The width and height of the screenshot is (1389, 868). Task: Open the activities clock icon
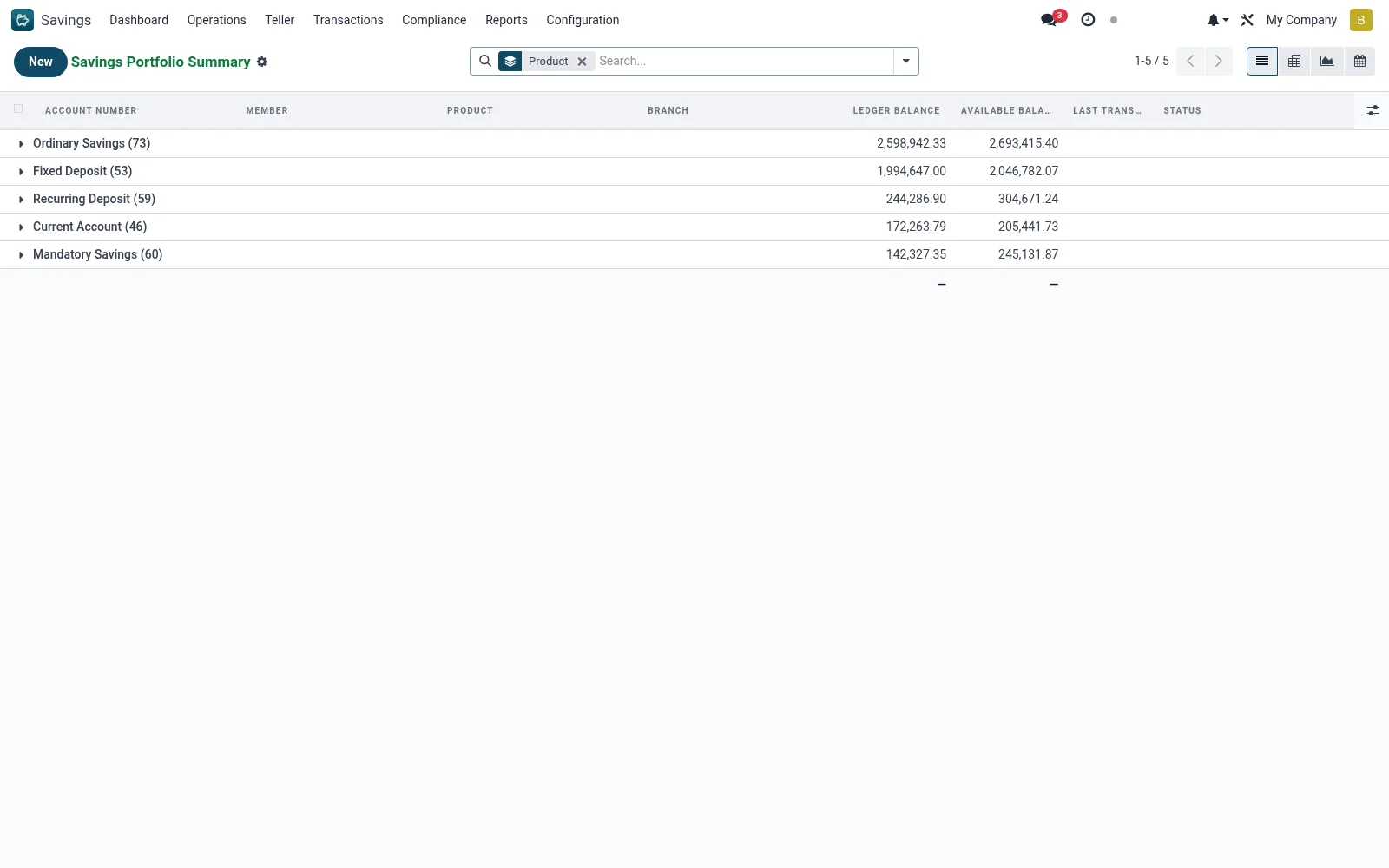(1088, 19)
